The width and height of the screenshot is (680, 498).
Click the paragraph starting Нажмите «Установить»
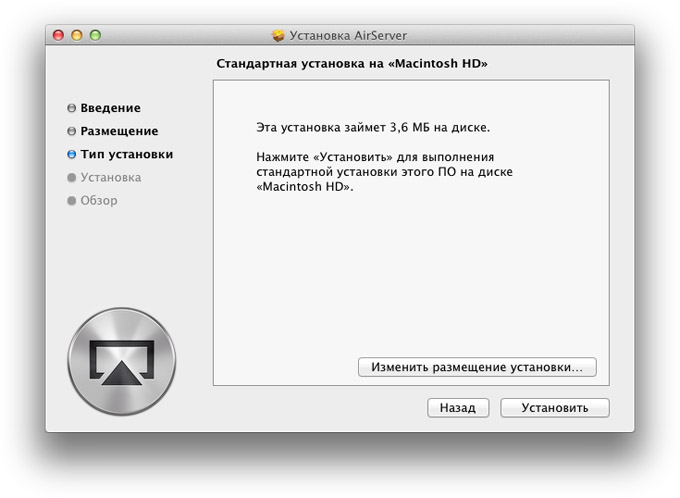point(384,172)
